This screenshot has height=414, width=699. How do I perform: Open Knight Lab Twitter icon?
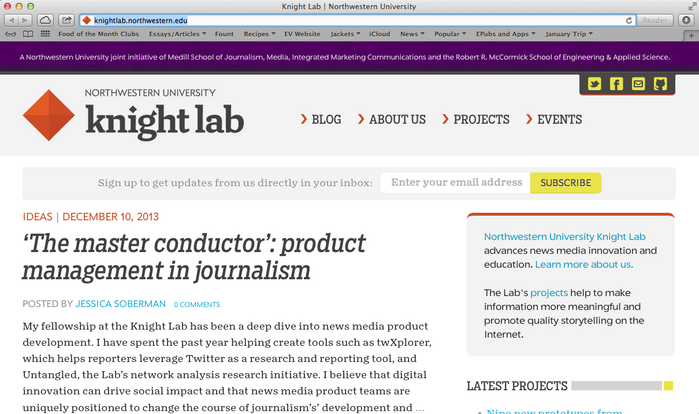tap(594, 84)
